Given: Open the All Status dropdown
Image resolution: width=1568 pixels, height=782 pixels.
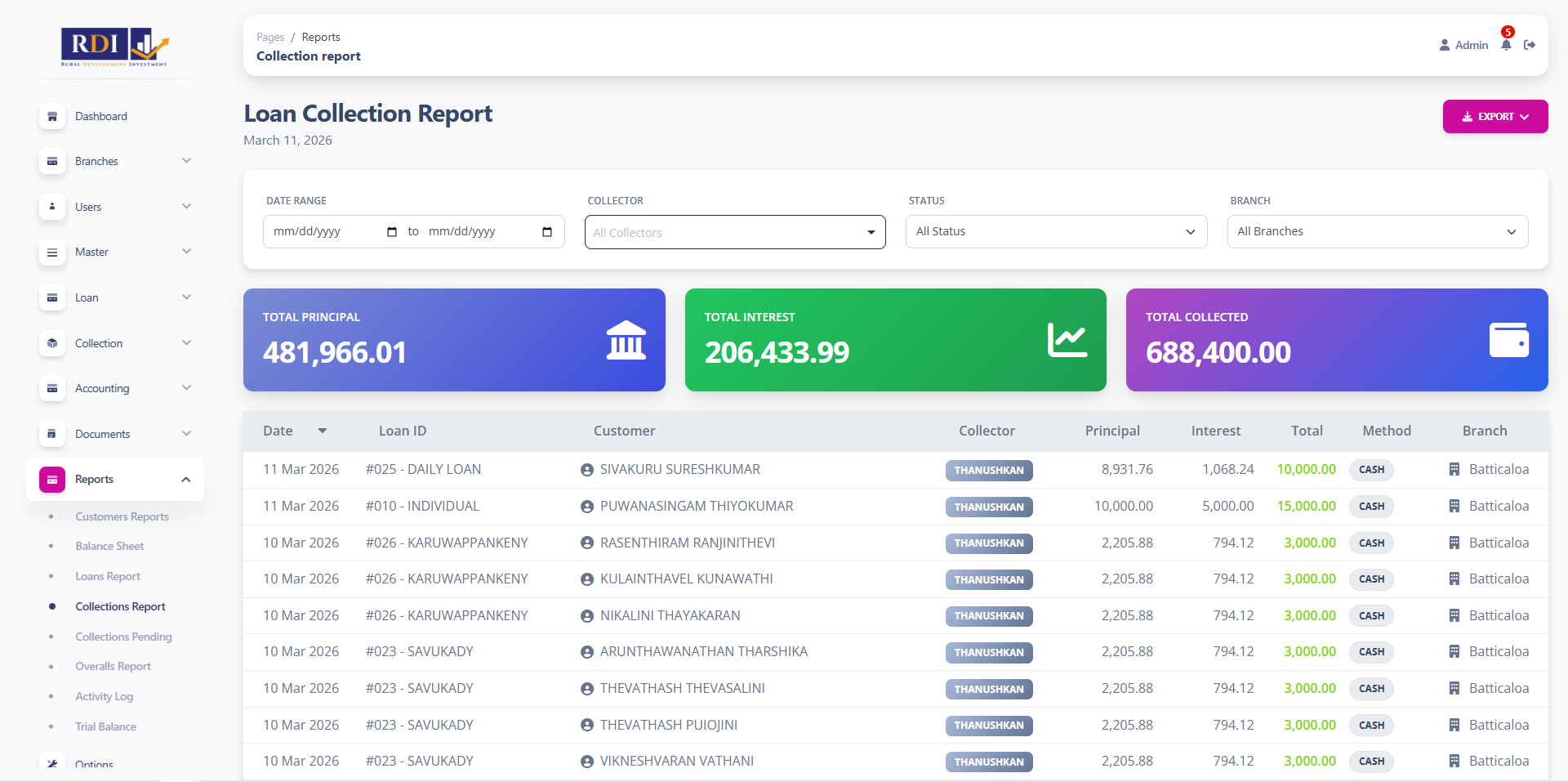Looking at the screenshot, I should [x=1055, y=232].
